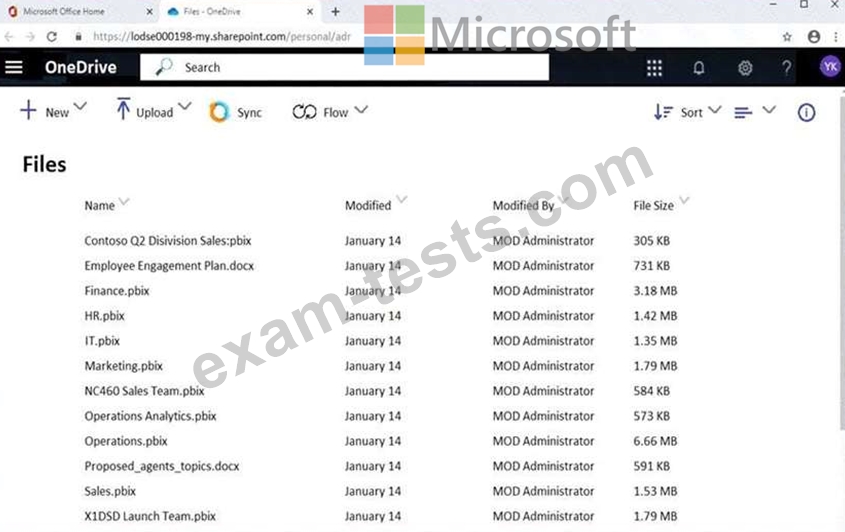Click the 731 KB file size cell

click(x=652, y=266)
